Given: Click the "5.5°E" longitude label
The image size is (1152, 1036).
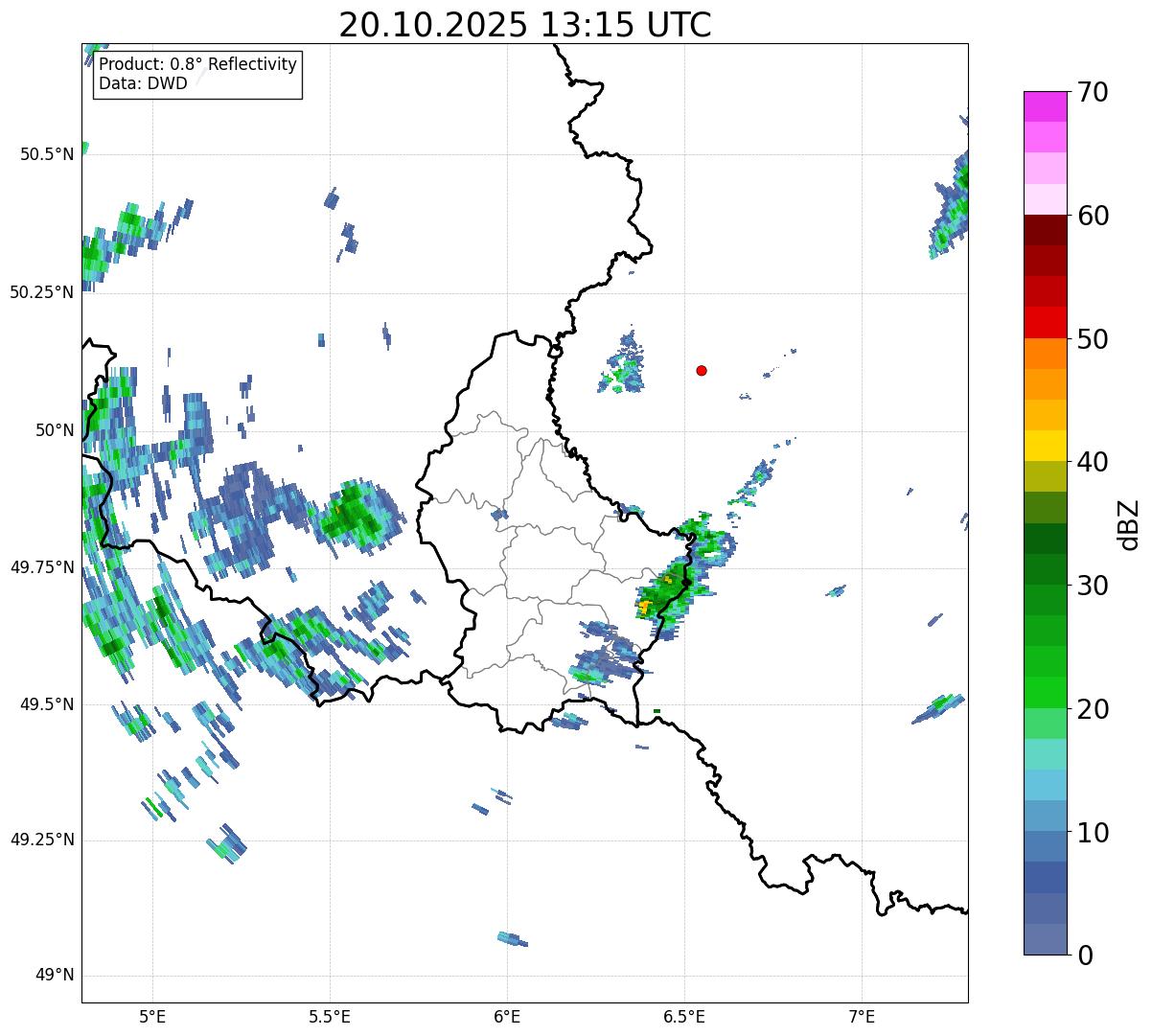Looking at the screenshot, I should (x=330, y=1016).
